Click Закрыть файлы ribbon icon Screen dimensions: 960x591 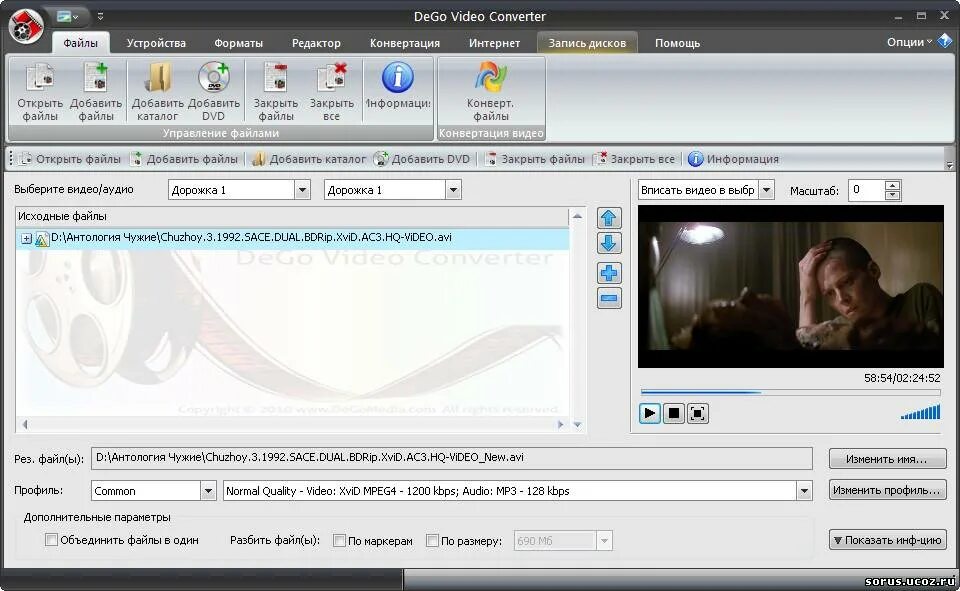[x=276, y=78]
